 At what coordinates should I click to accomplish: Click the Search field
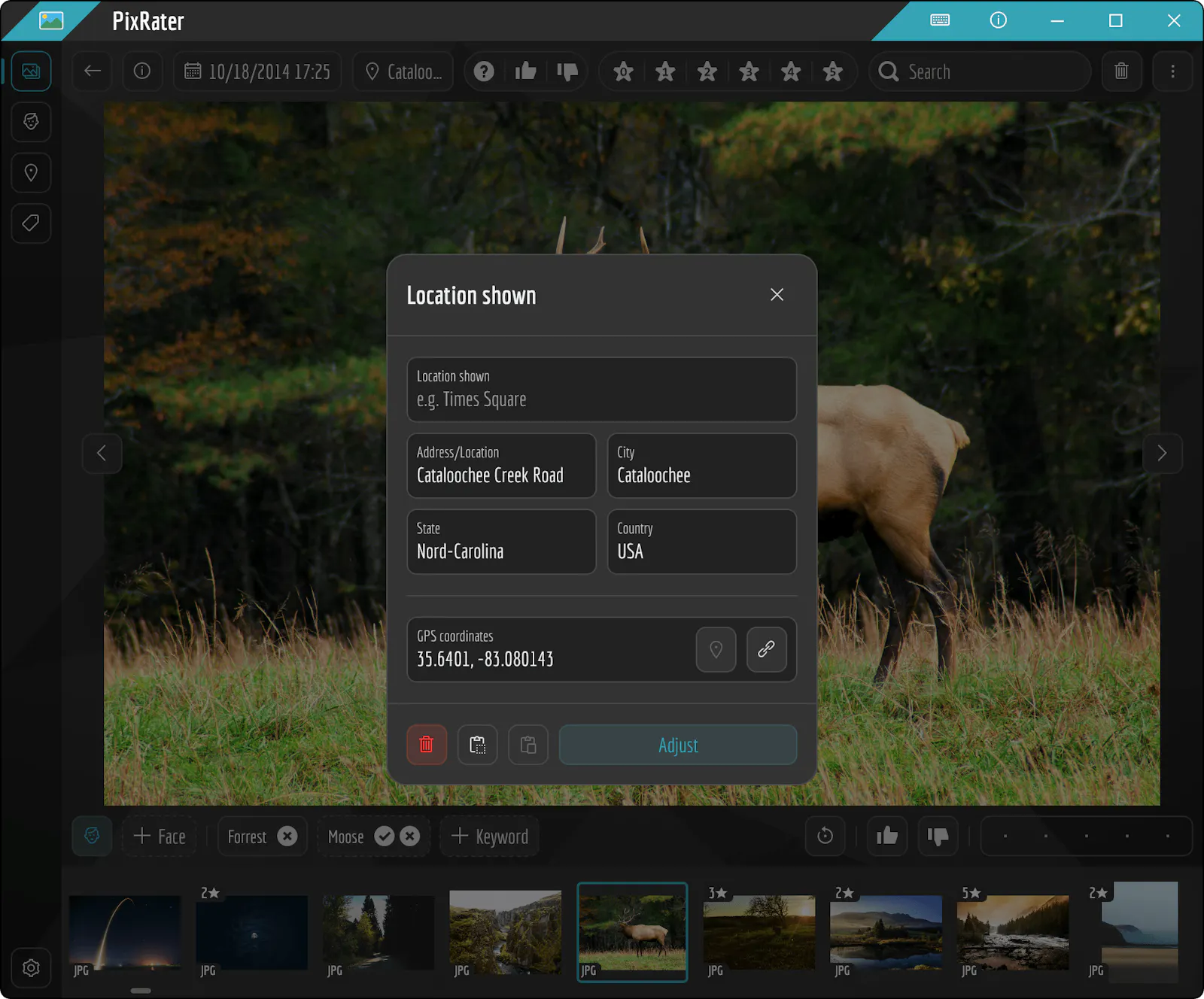coord(980,71)
